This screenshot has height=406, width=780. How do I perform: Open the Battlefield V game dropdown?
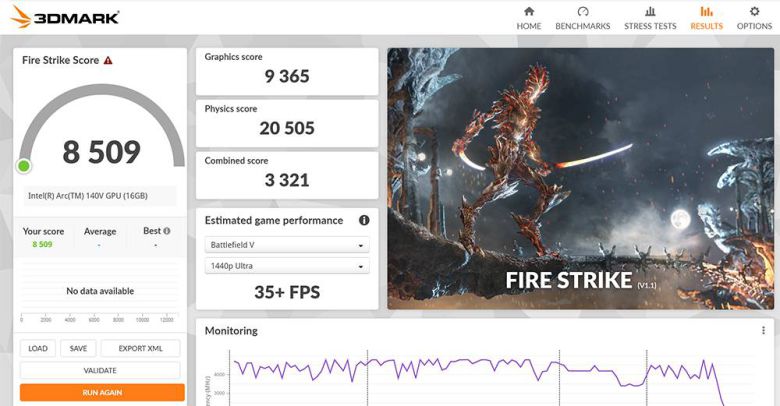pyautogui.click(x=287, y=245)
